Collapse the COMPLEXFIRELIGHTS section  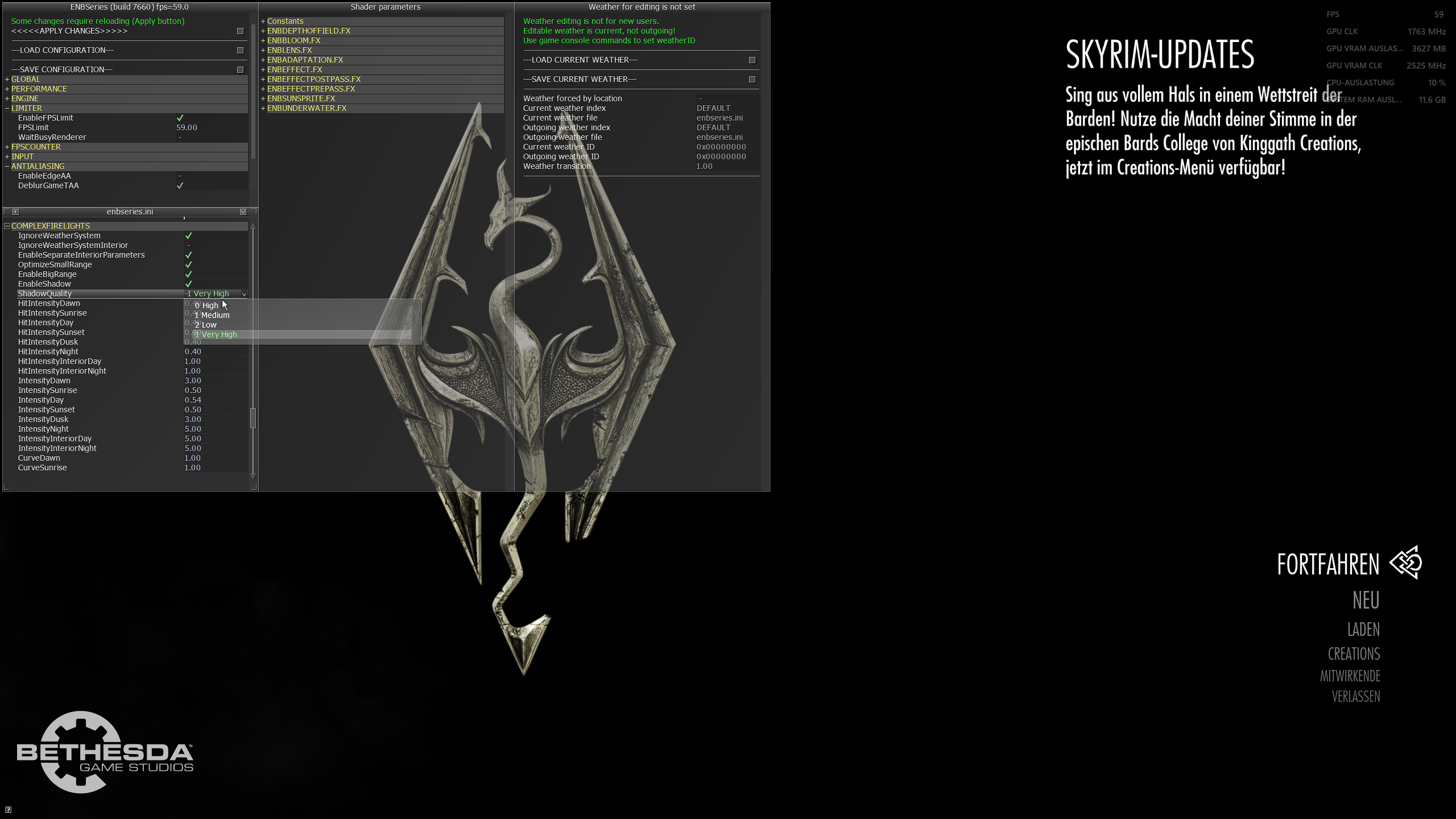[x=7, y=226]
